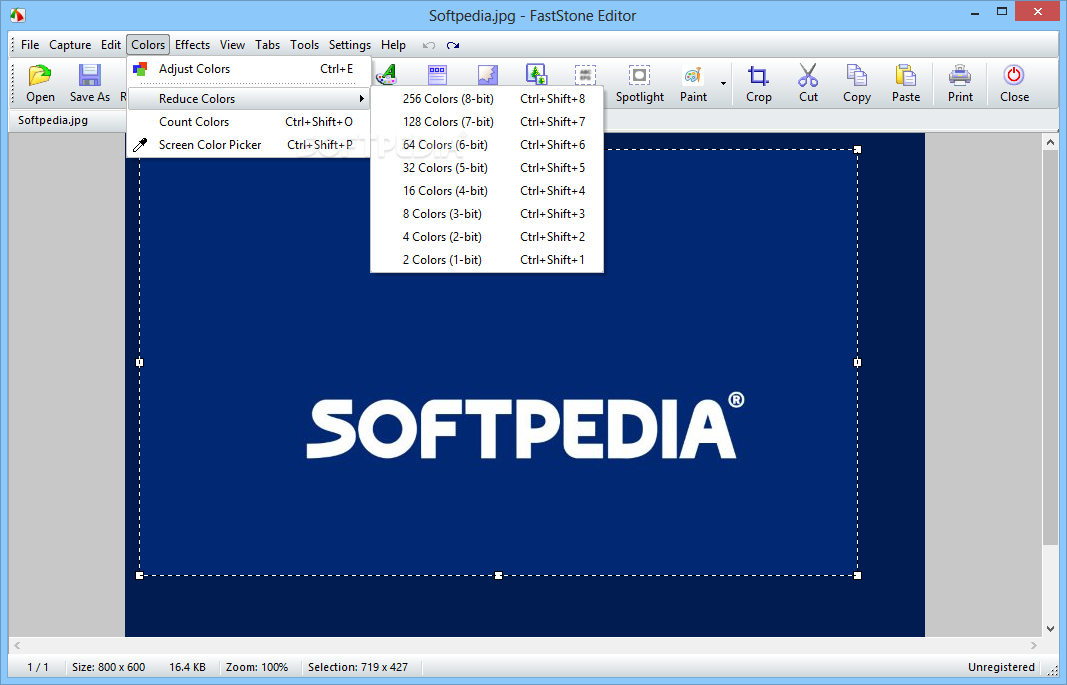Select 64 Colors (6-bit)
Viewport: 1067px width, 685px height.
[487, 145]
